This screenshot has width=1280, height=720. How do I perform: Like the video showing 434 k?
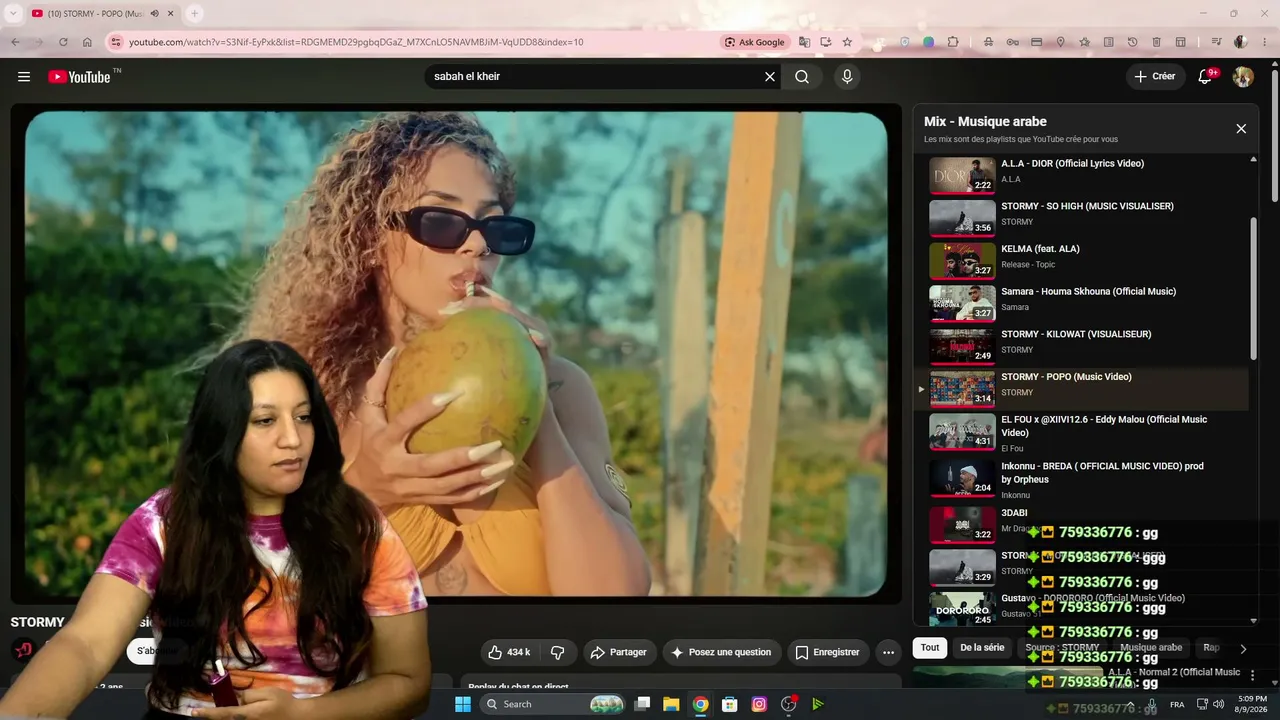click(x=510, y=652)
